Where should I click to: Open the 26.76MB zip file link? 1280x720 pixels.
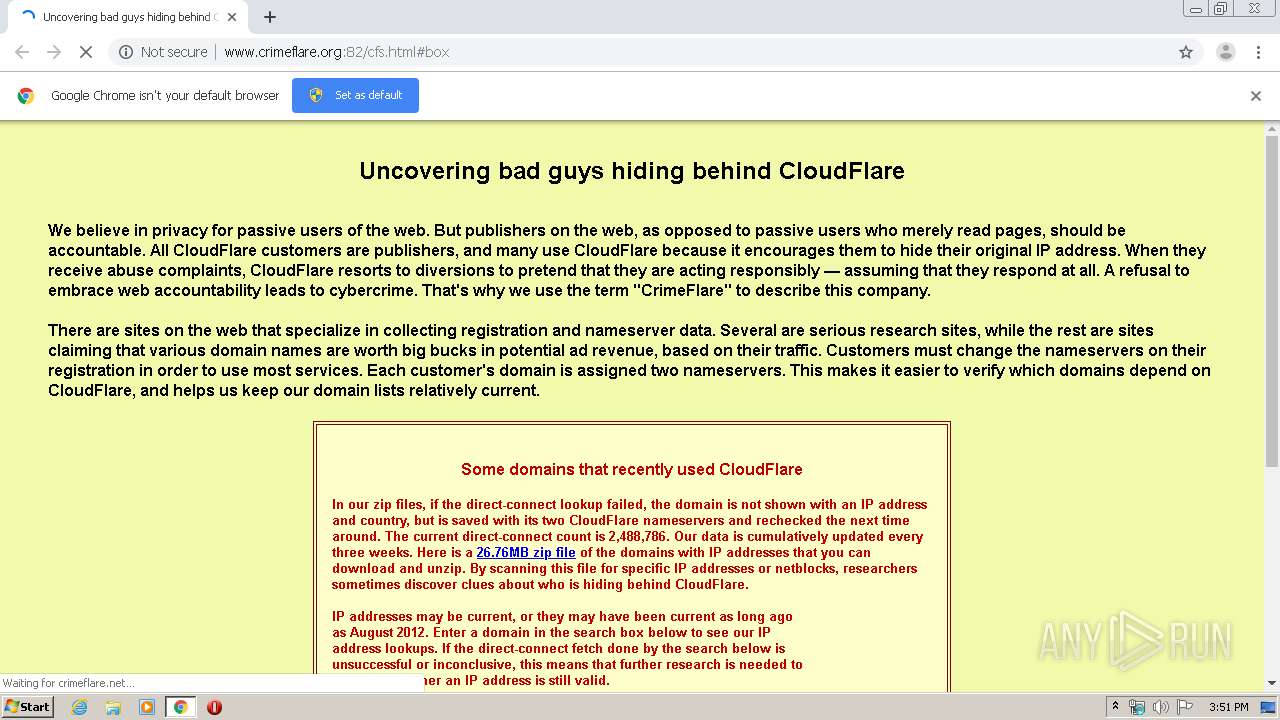pos(526,552)
